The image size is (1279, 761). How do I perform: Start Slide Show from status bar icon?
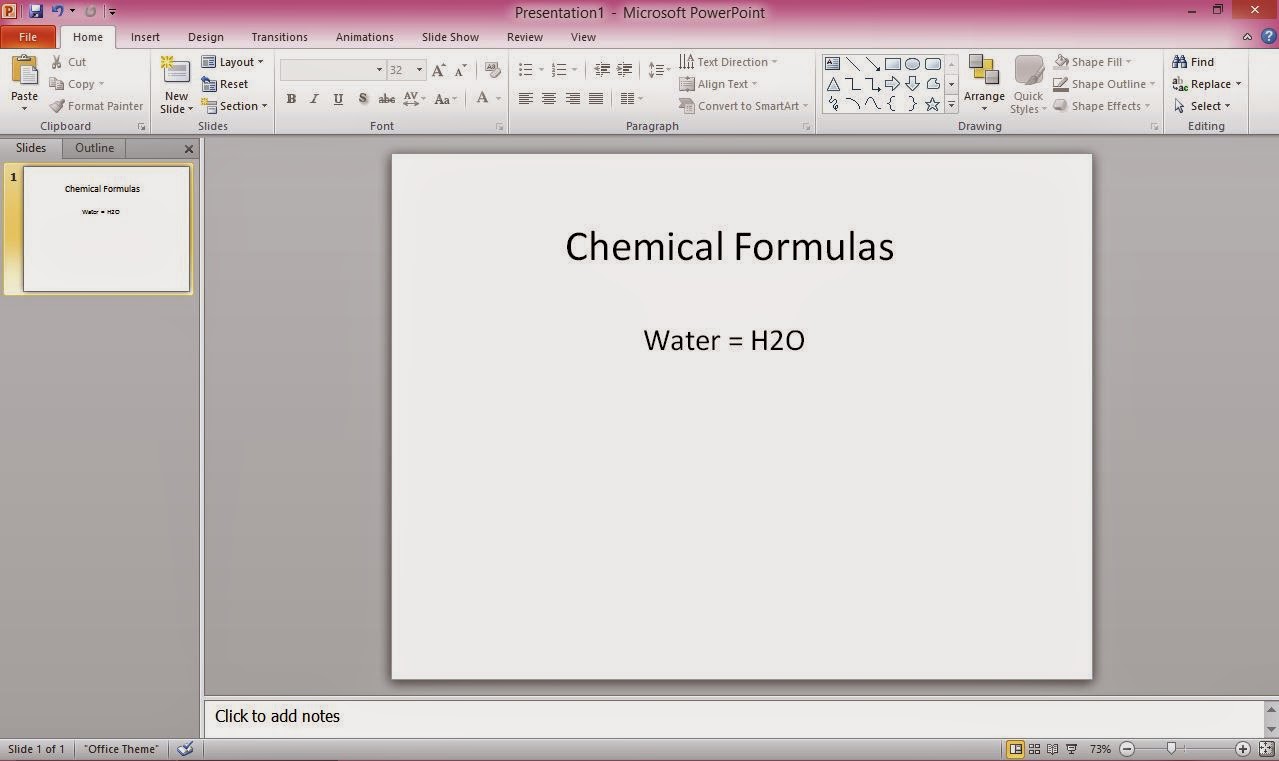(1072, 748)
